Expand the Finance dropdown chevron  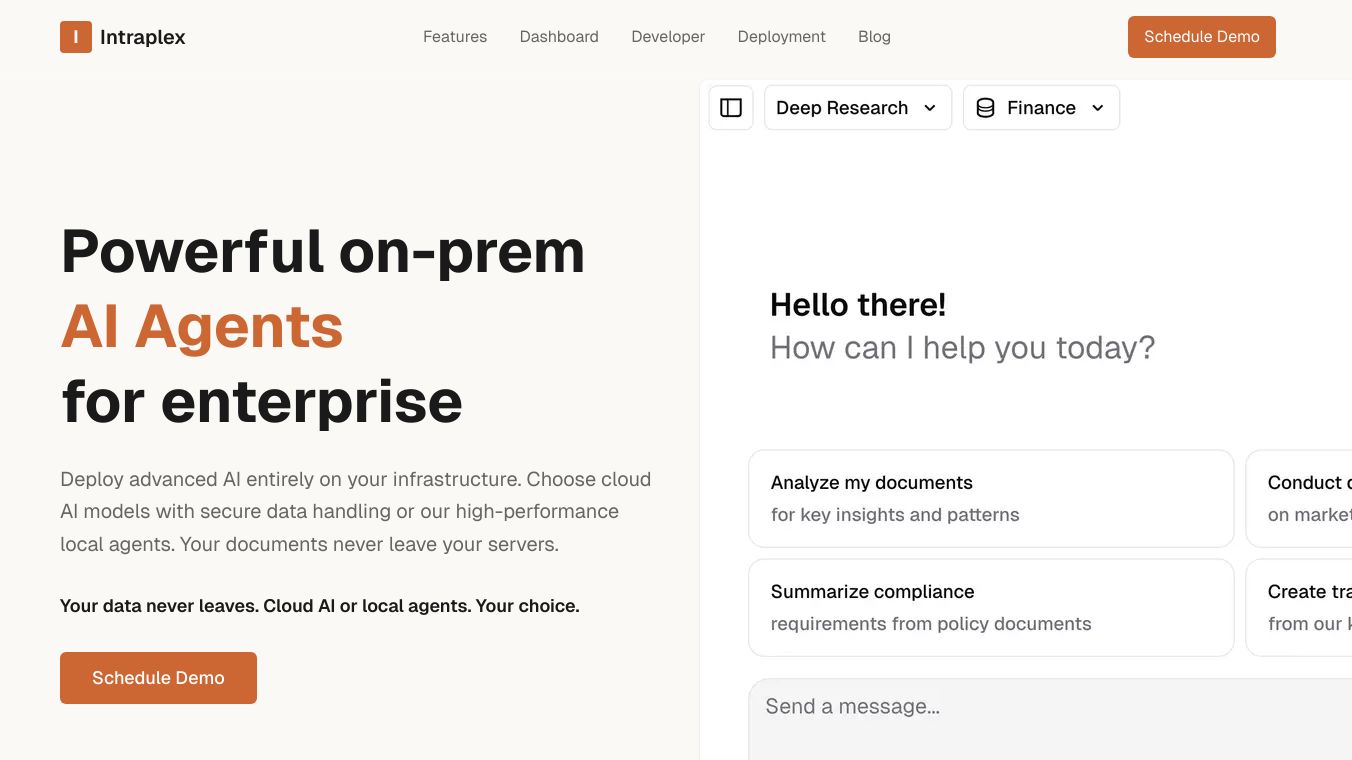coord(1098,108)
